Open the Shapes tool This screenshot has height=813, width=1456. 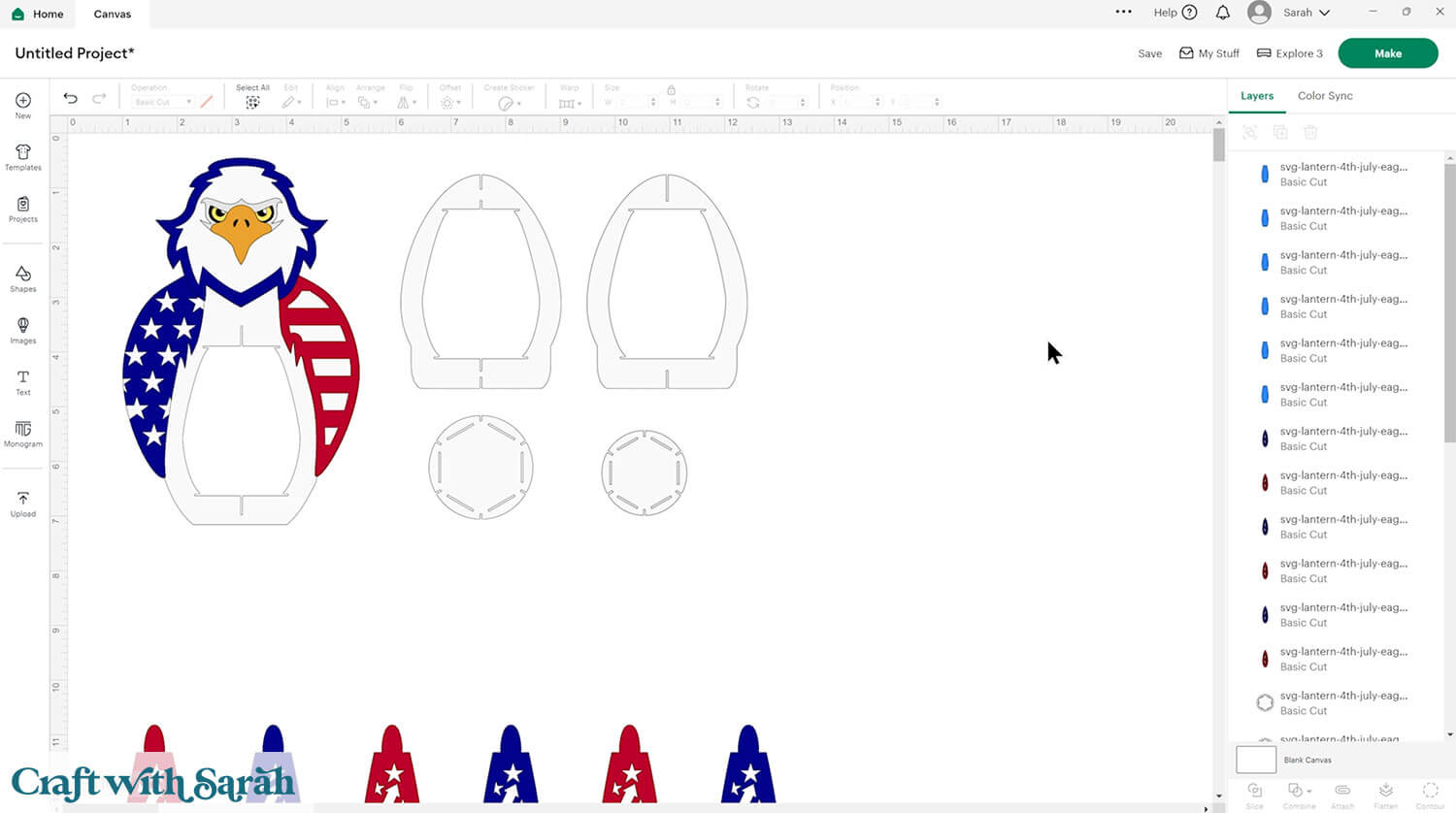(23, 279)
